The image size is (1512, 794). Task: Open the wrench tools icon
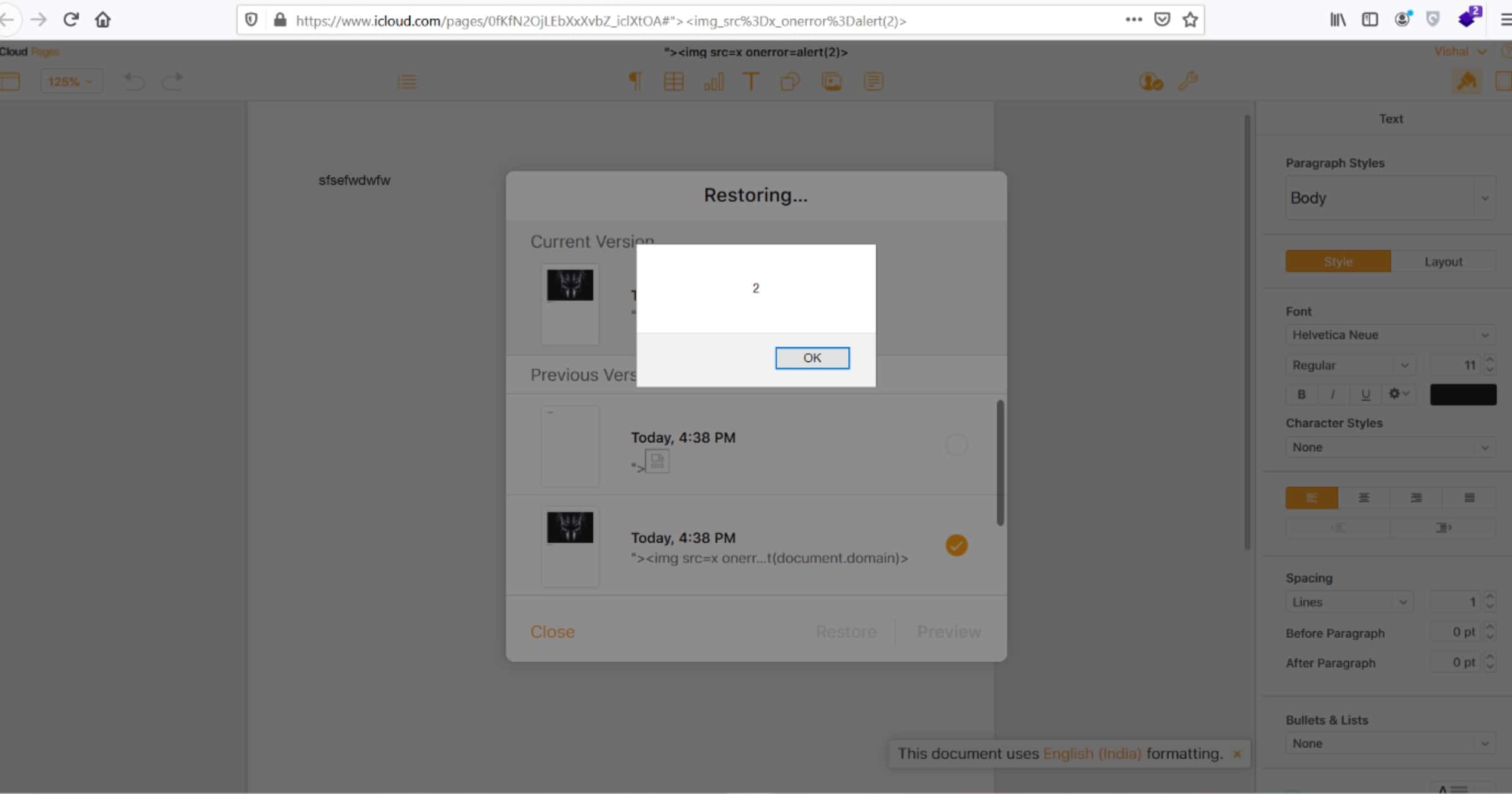(x=1188, y=81)
